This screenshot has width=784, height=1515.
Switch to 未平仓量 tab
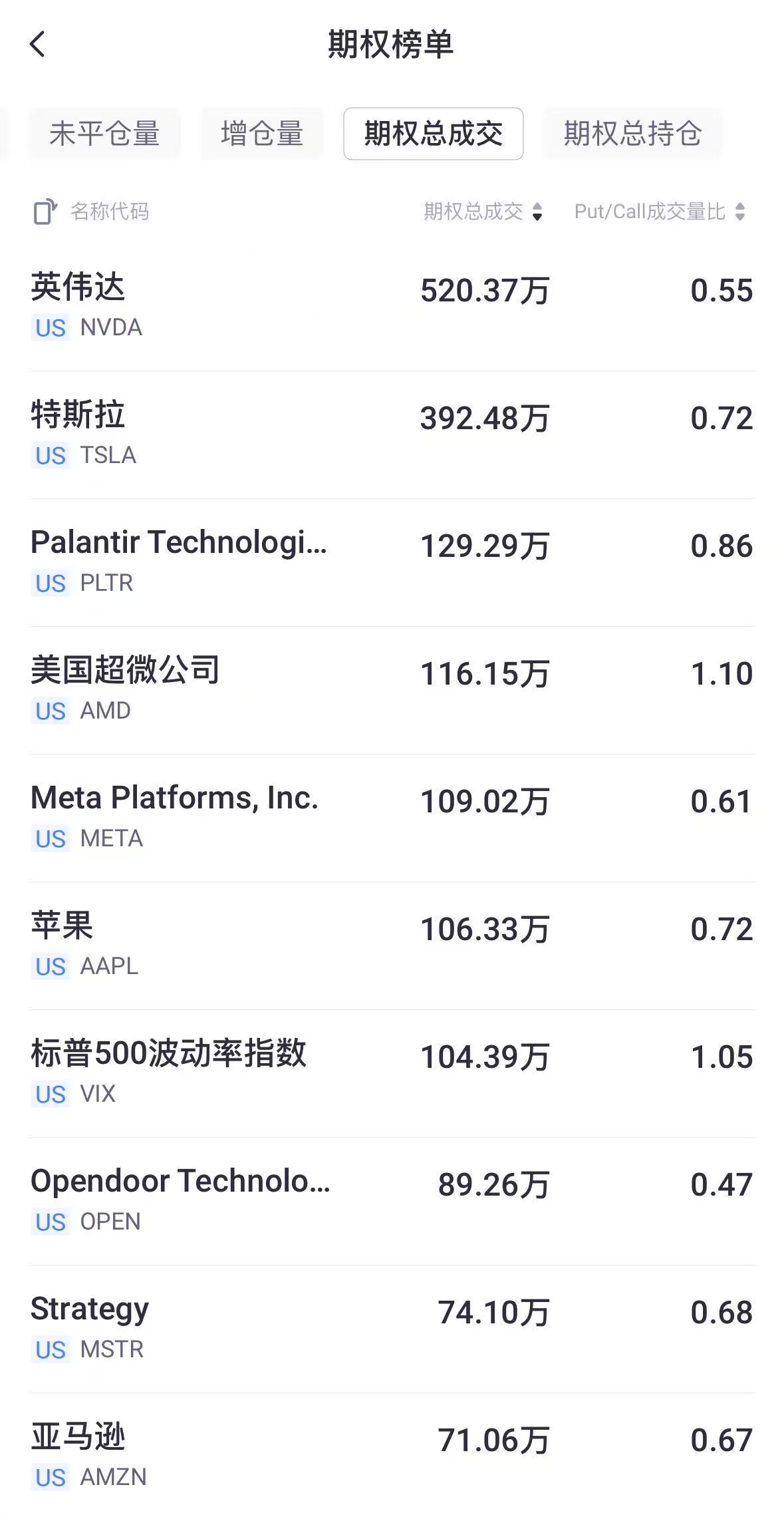pos(104,134)
